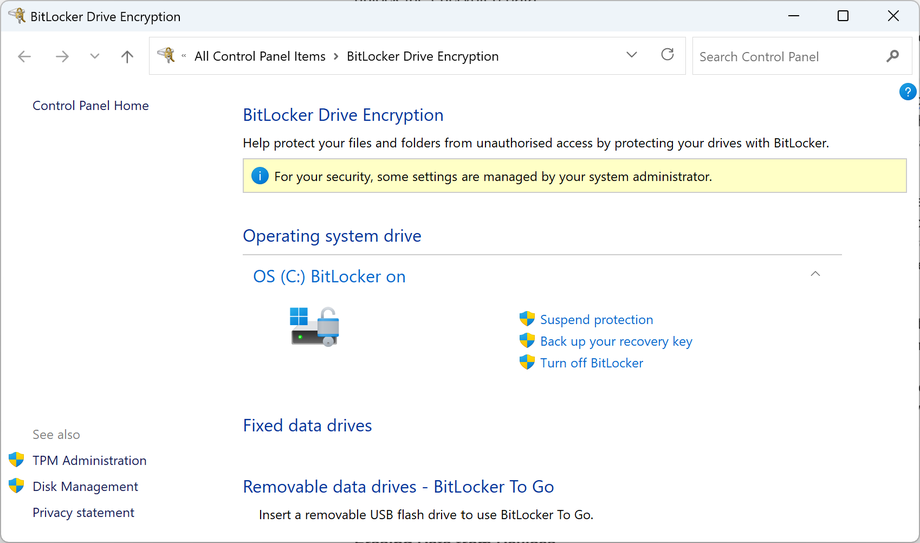The width and height of the screenshot is (920, 543).
Task: Select BitLocker Drive Encryption breadcrumb
Action: pyautogui.click(x=422, y=56)
